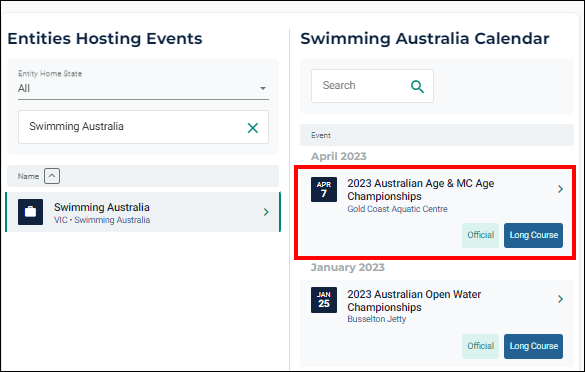Click the APR 7 date badge
The height and width of the screenshot is (372, 585).
click(x=324, y=190)
